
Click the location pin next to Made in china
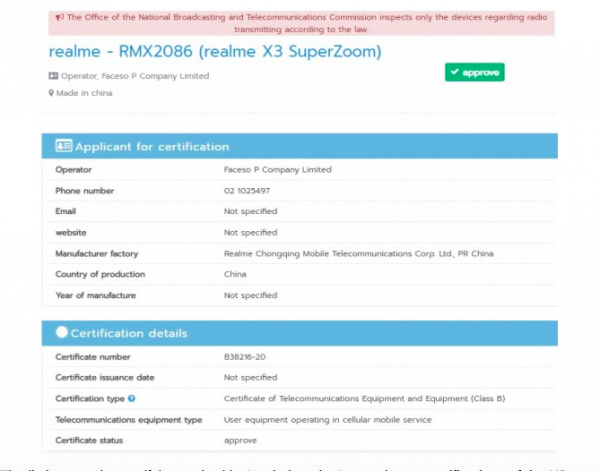[51, 93]
